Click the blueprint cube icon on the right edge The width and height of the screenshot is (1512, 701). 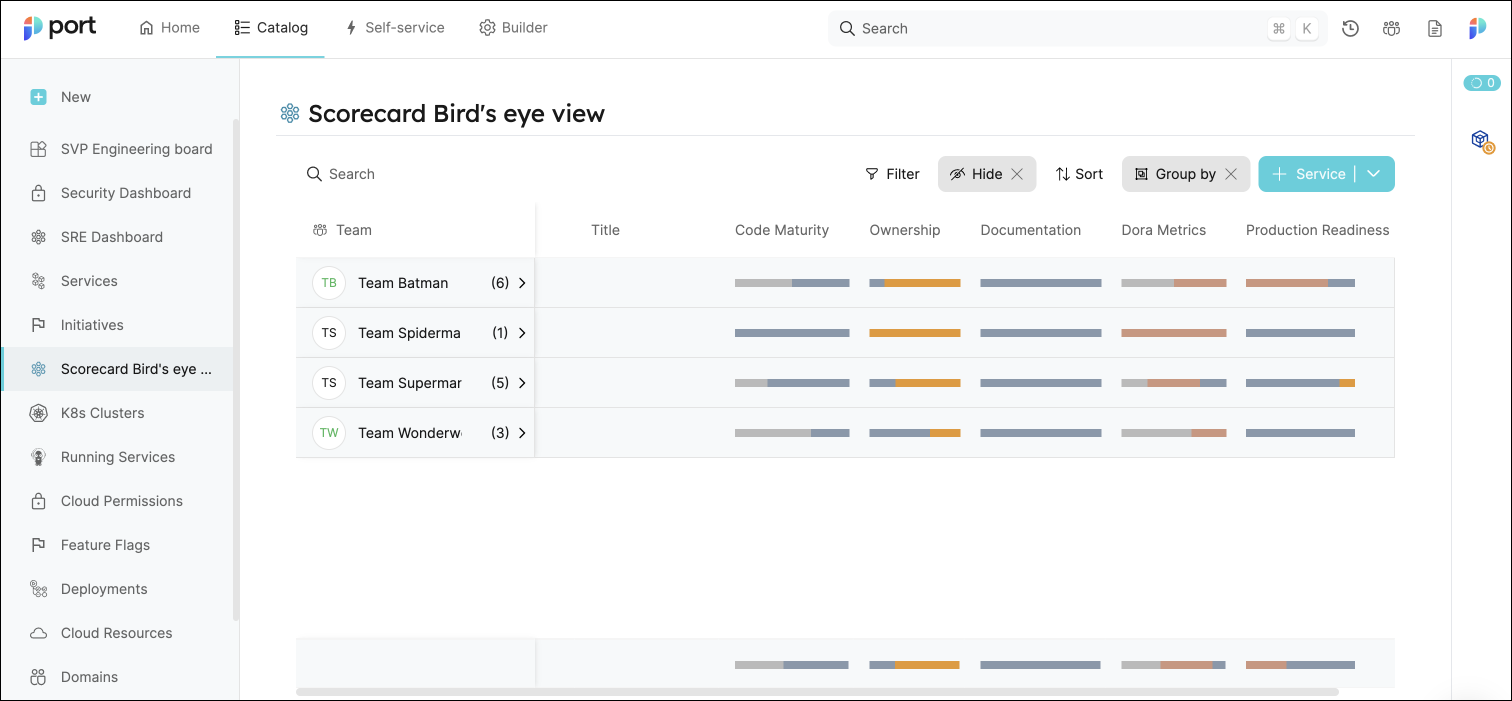(1479, 140)
